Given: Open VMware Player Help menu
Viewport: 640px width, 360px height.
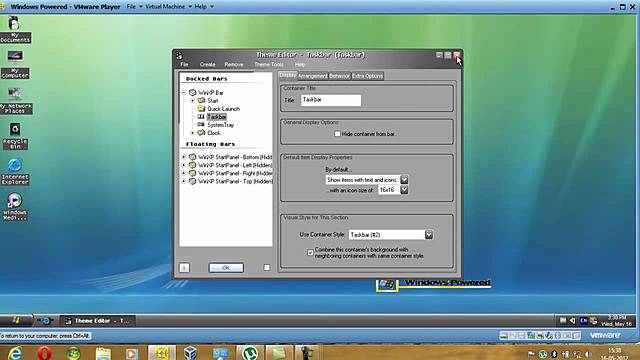Looking at the screenshot, I should pos(203,7).
